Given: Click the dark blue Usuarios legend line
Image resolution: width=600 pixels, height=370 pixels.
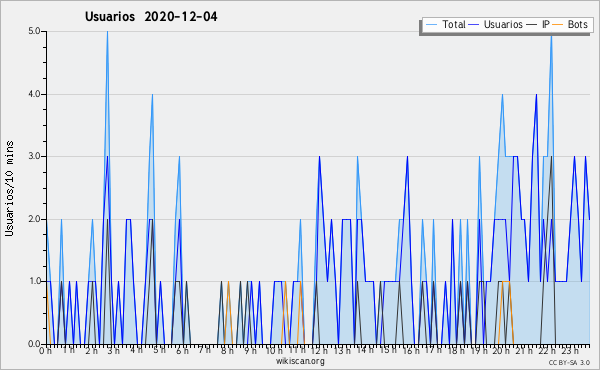Looking at the screenshot, I should [x=474, y=25].
